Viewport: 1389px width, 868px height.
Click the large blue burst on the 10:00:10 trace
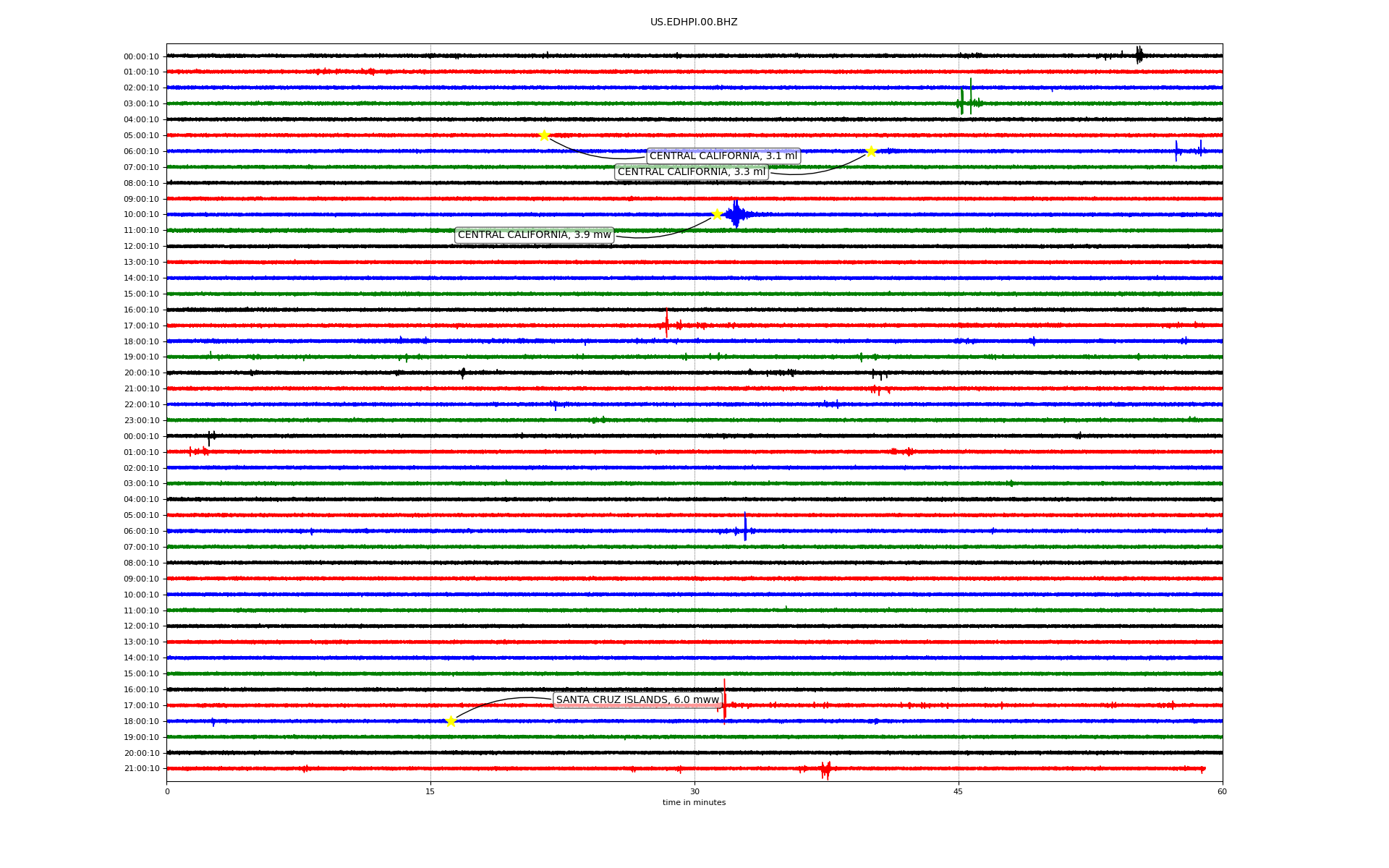(x=736, y=214)
